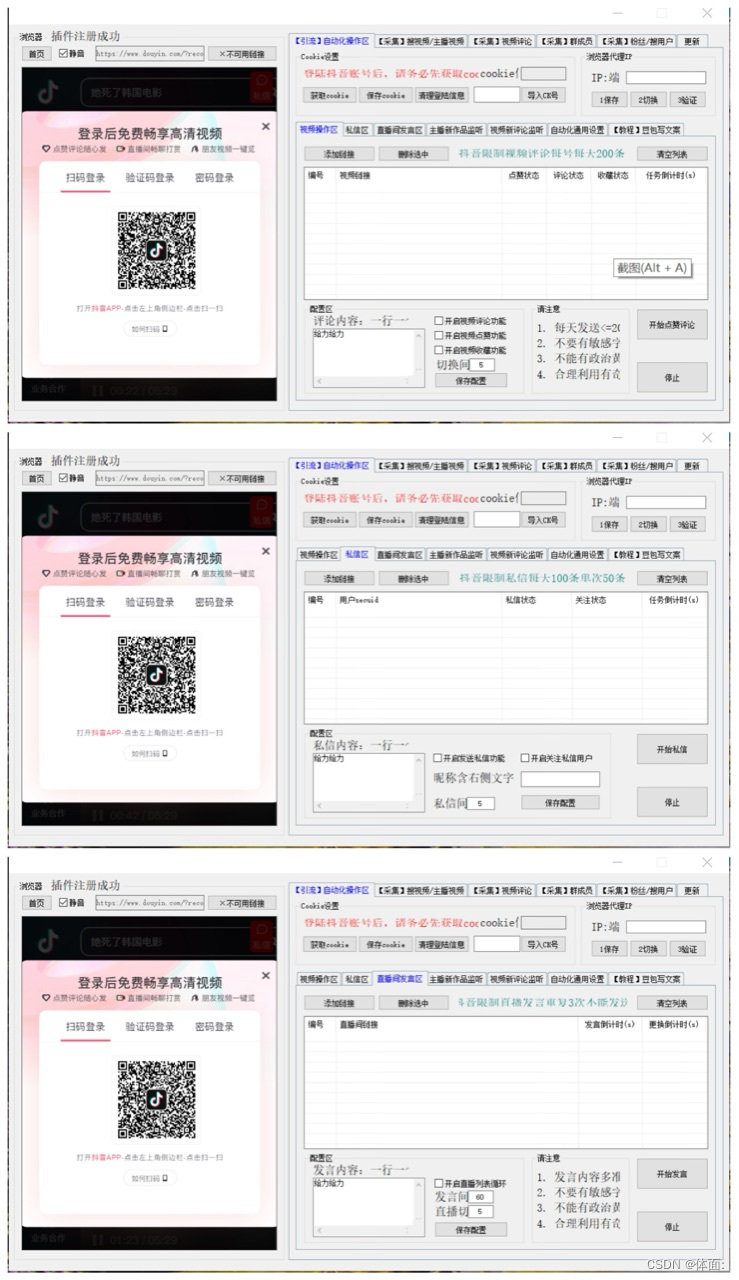Switch to 密码登录 tab in 私信区 window
Screen dimensions: 739x1280
coord(215,602)
